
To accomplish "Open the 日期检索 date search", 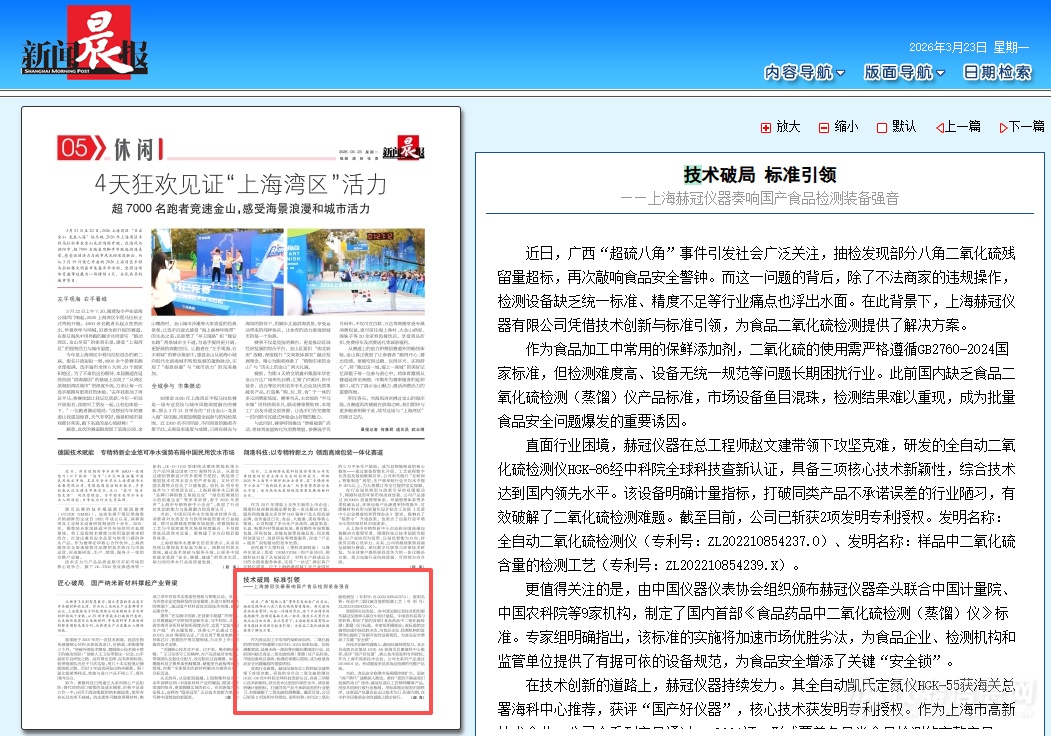I will click(x=997, y=73).
